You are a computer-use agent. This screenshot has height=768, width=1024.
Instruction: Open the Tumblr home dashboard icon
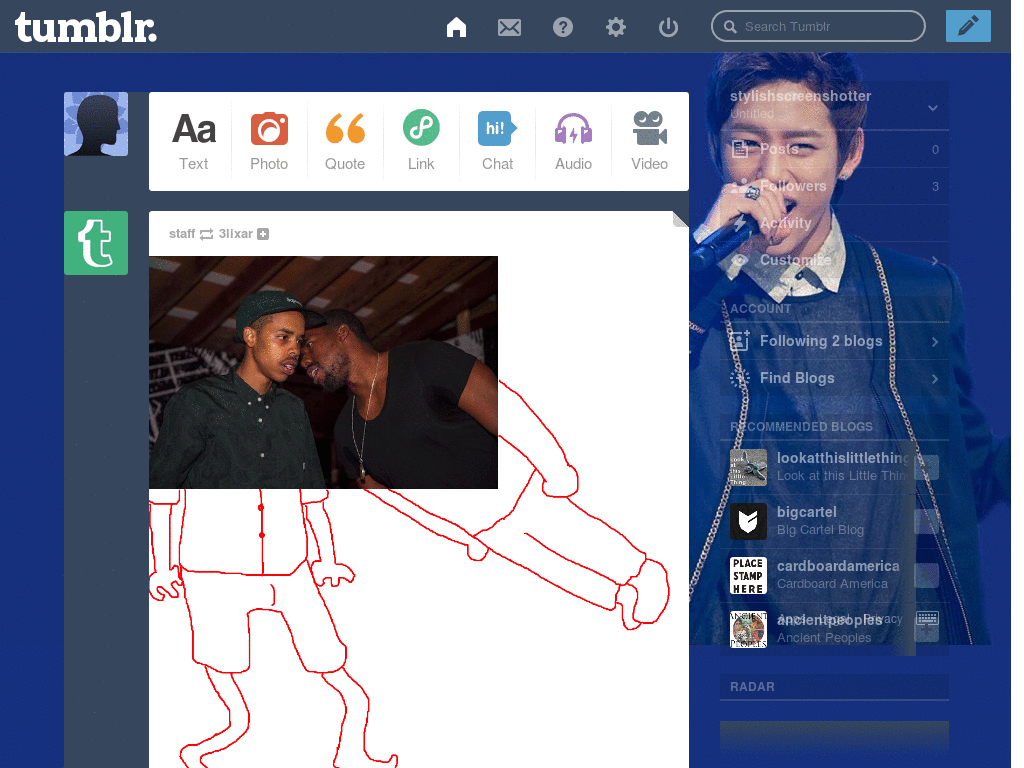(x=456, y=27)
